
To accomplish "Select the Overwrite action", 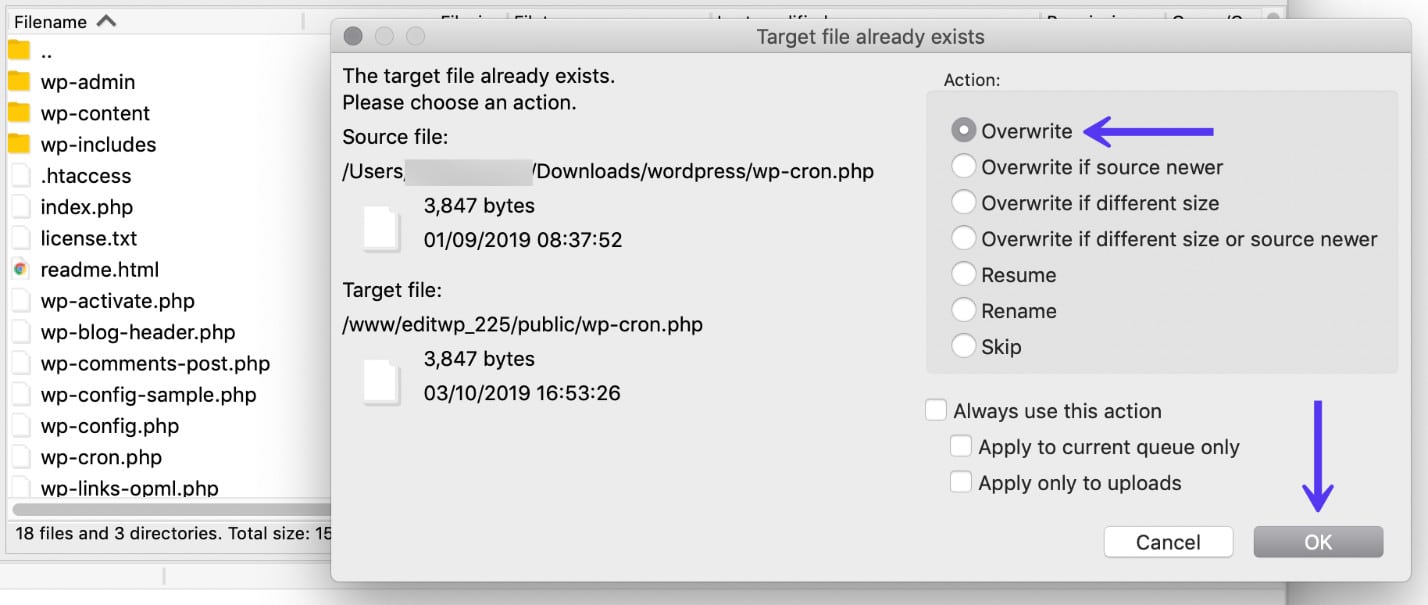I will tap(963, 130).
